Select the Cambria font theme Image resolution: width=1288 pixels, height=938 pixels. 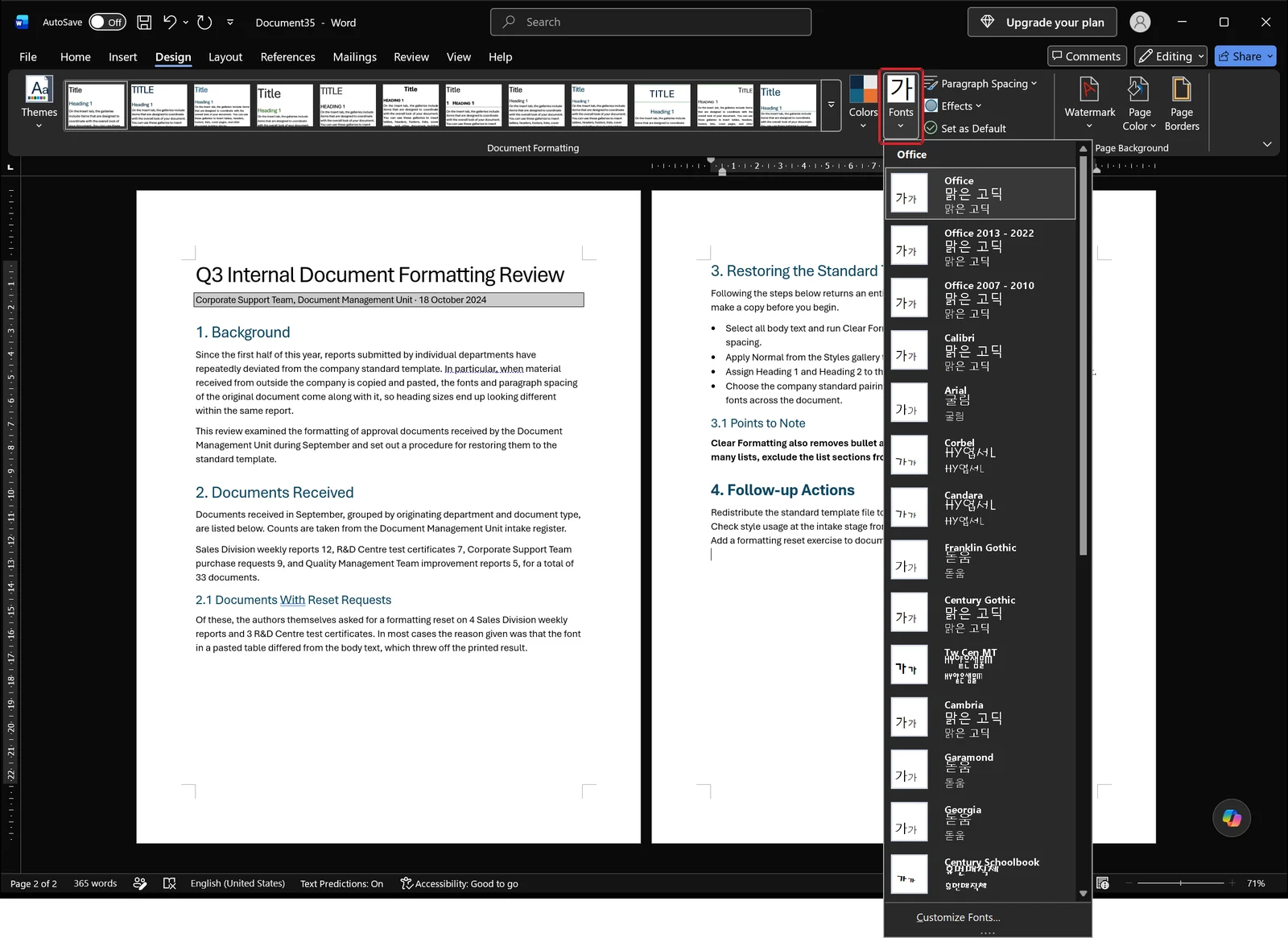pyautogui.click(x=980, y=717)
